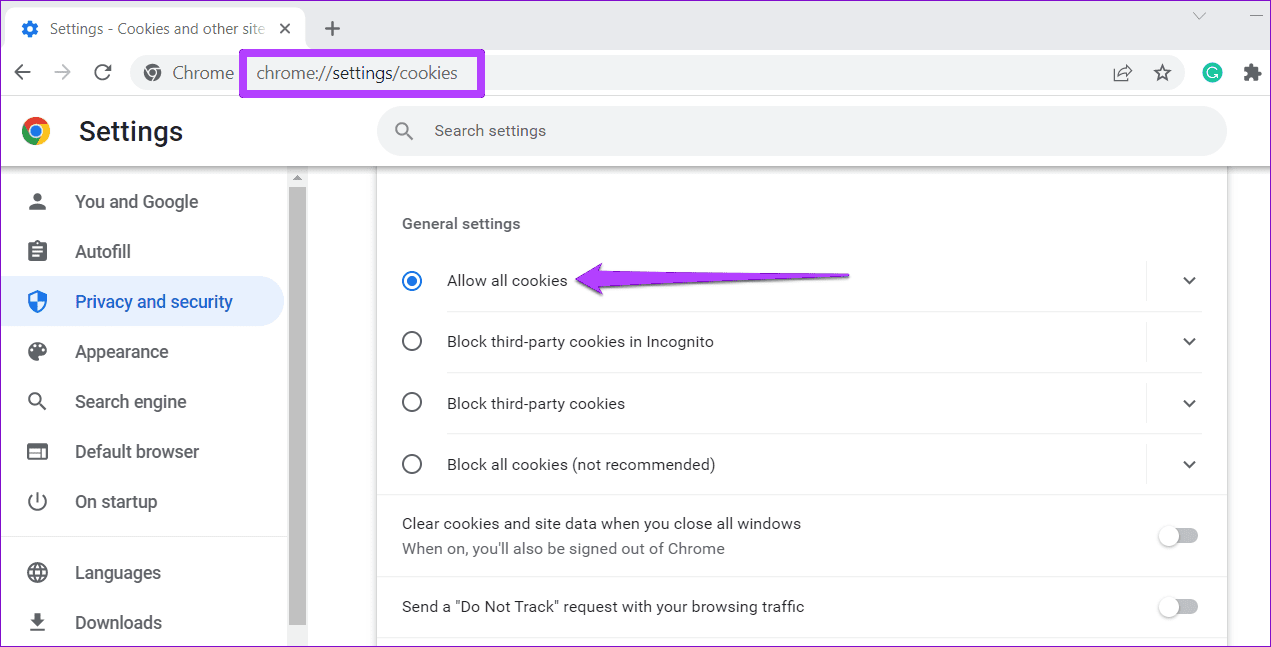The height and width of the screenshot is (647, 1271).
Task: Open the You and Google section
Action: coord(136,201)
